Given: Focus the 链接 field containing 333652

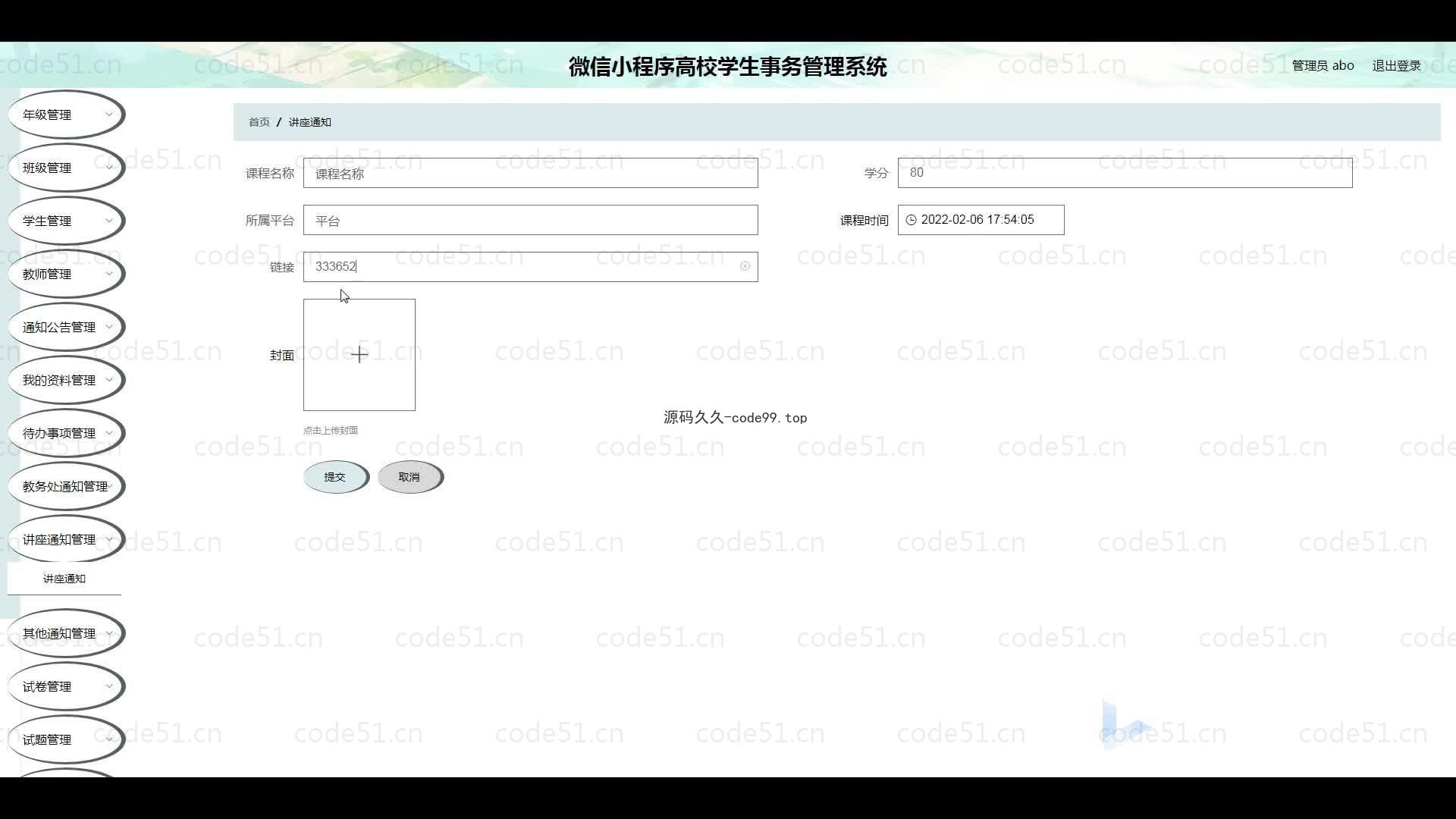Looking at the screenshot, I should point(531,267).
